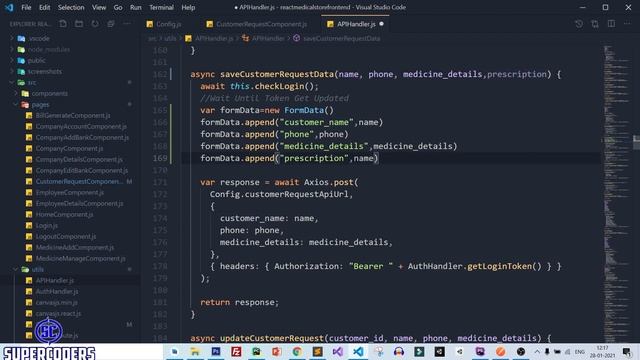640x360 pixels.
Task: Open CompanyAccountComponent.js file
Action: [x=81, y=127]
